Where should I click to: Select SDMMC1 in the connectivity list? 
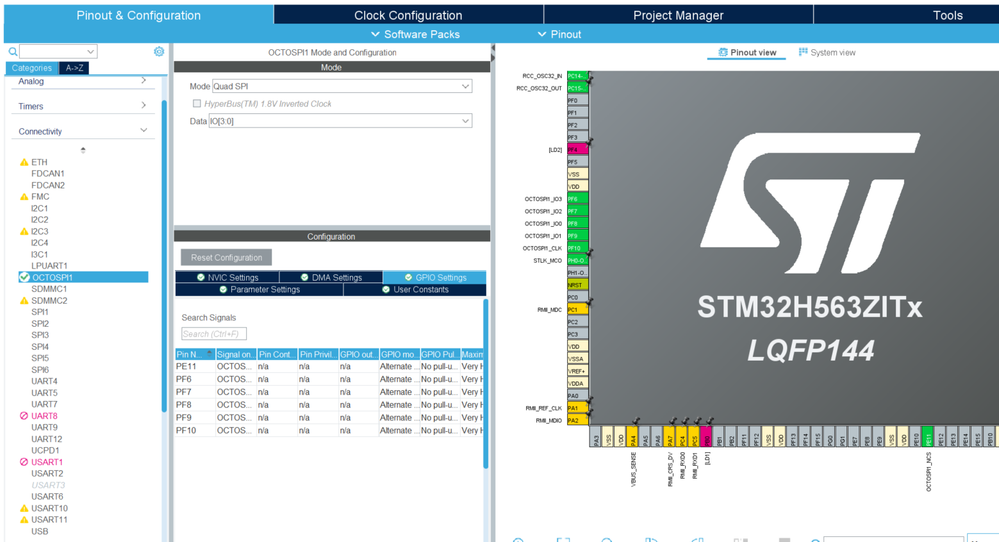49,289
